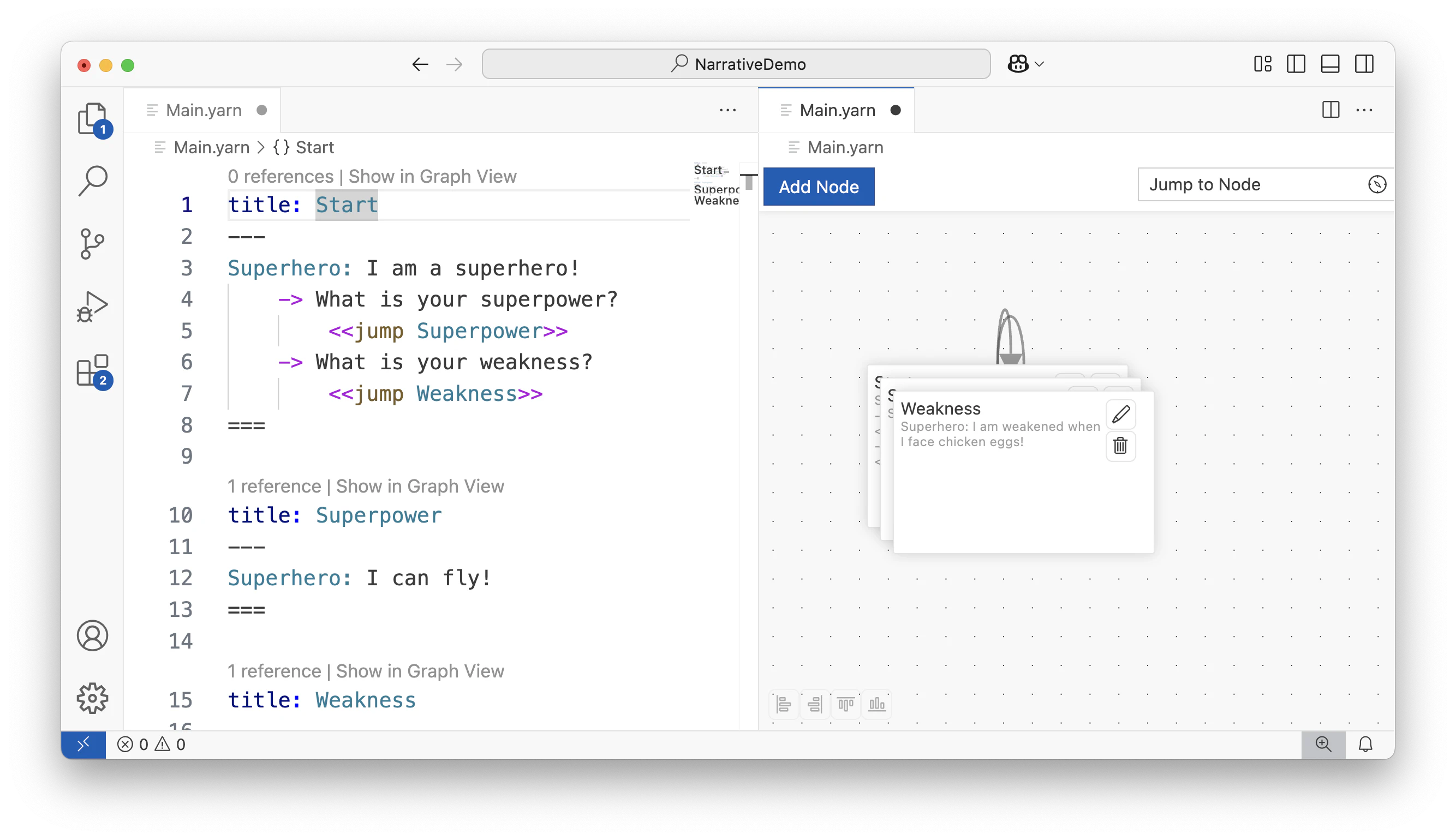Open the left editor group's more actions menu
The height and width of the screenshot is (840, 1456).
(727, 110)
